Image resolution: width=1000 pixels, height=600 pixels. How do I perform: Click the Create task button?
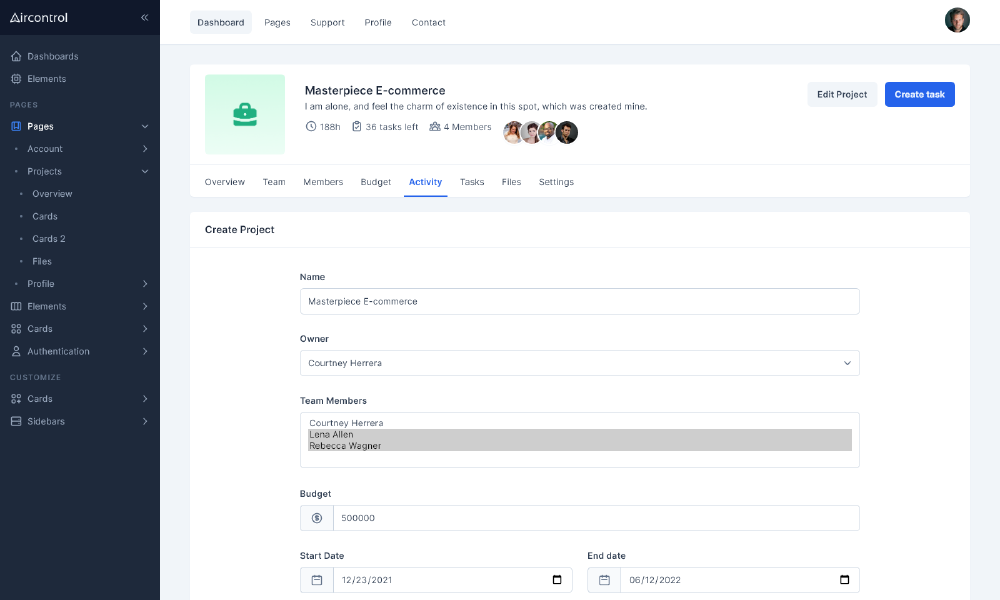(919, 94)
